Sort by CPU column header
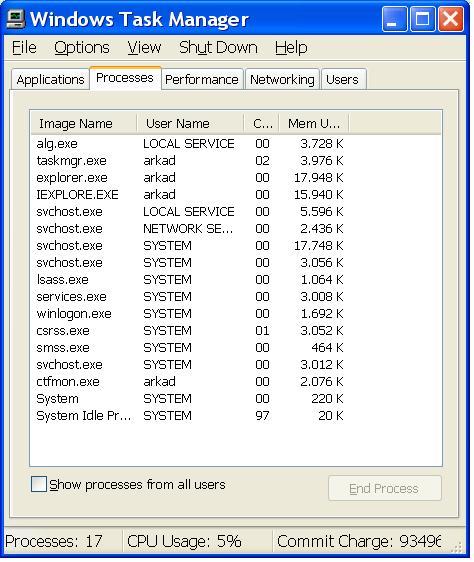 pos(261,123)
